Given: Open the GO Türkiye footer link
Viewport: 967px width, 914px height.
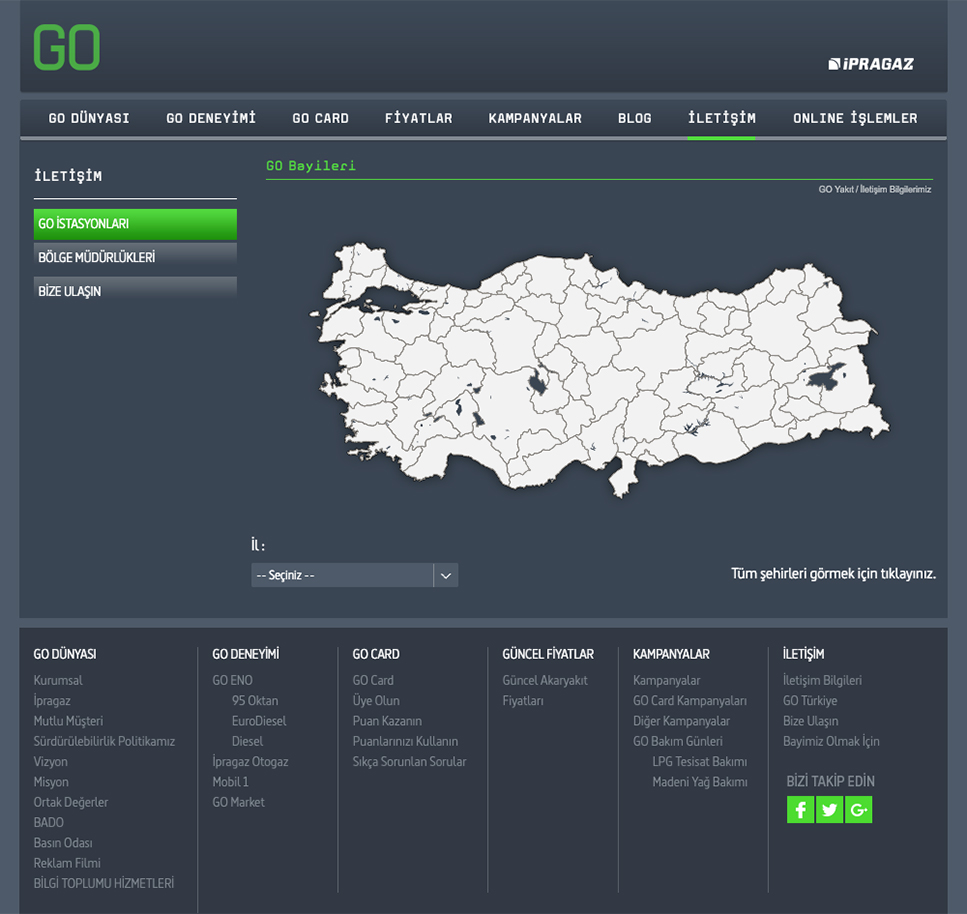Looking at the screenshot, I should (810, 701).
